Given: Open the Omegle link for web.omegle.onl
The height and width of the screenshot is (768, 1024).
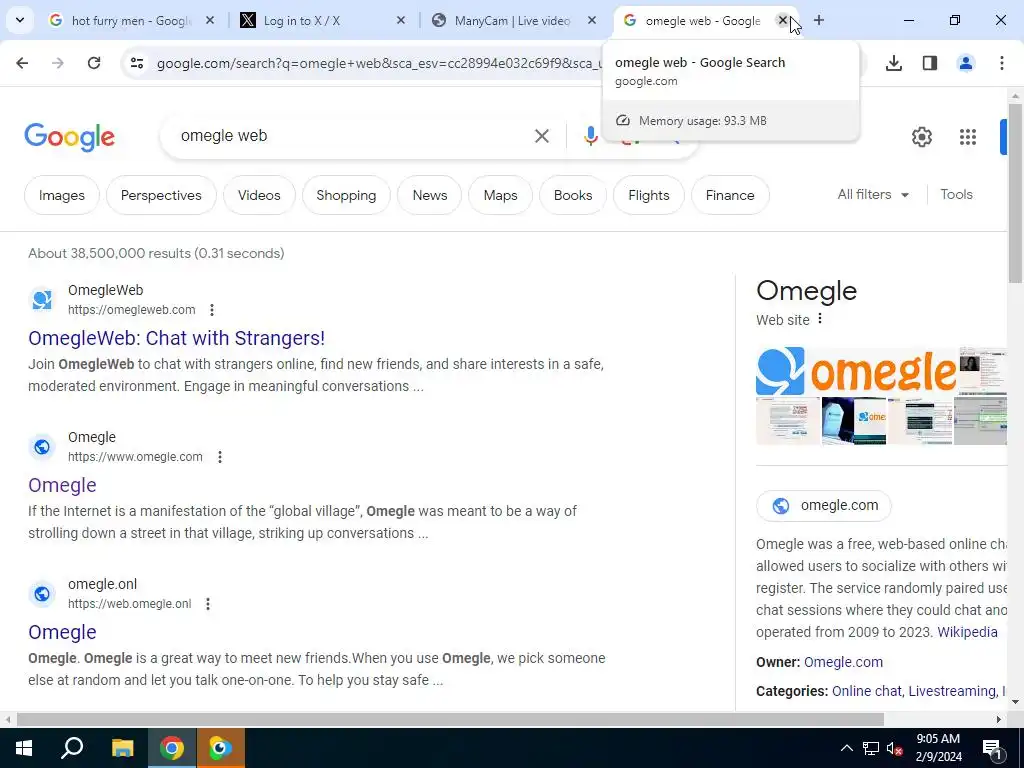Looking at the screenshot, I should [62, 632].
